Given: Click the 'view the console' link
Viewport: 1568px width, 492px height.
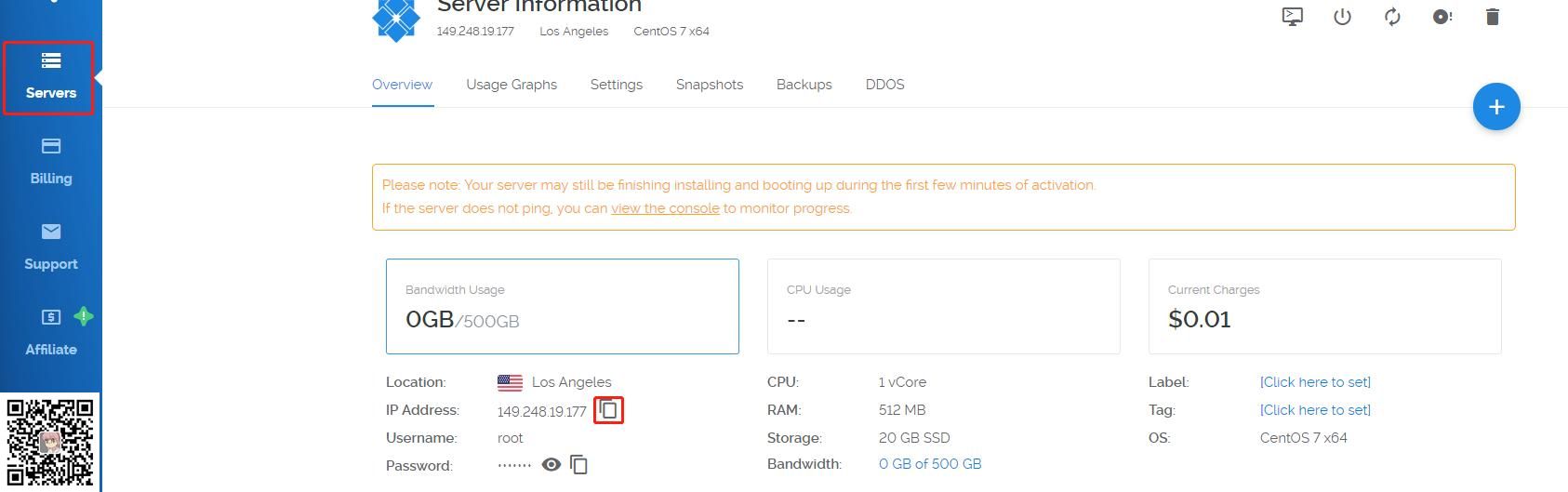Looking at the screenshot, I should point(665,208).
